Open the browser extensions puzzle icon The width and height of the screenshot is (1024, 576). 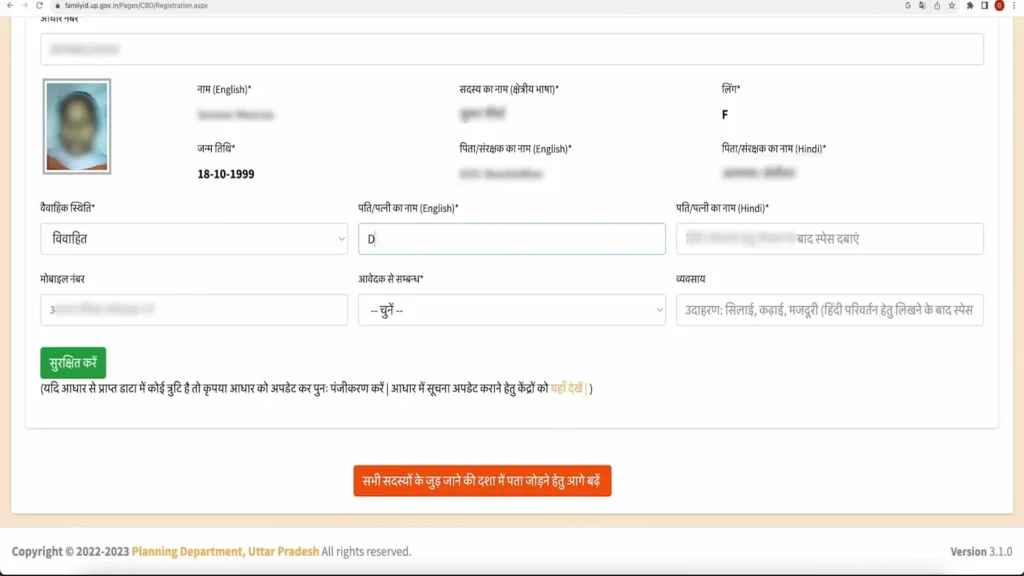[x=970, y=5]
